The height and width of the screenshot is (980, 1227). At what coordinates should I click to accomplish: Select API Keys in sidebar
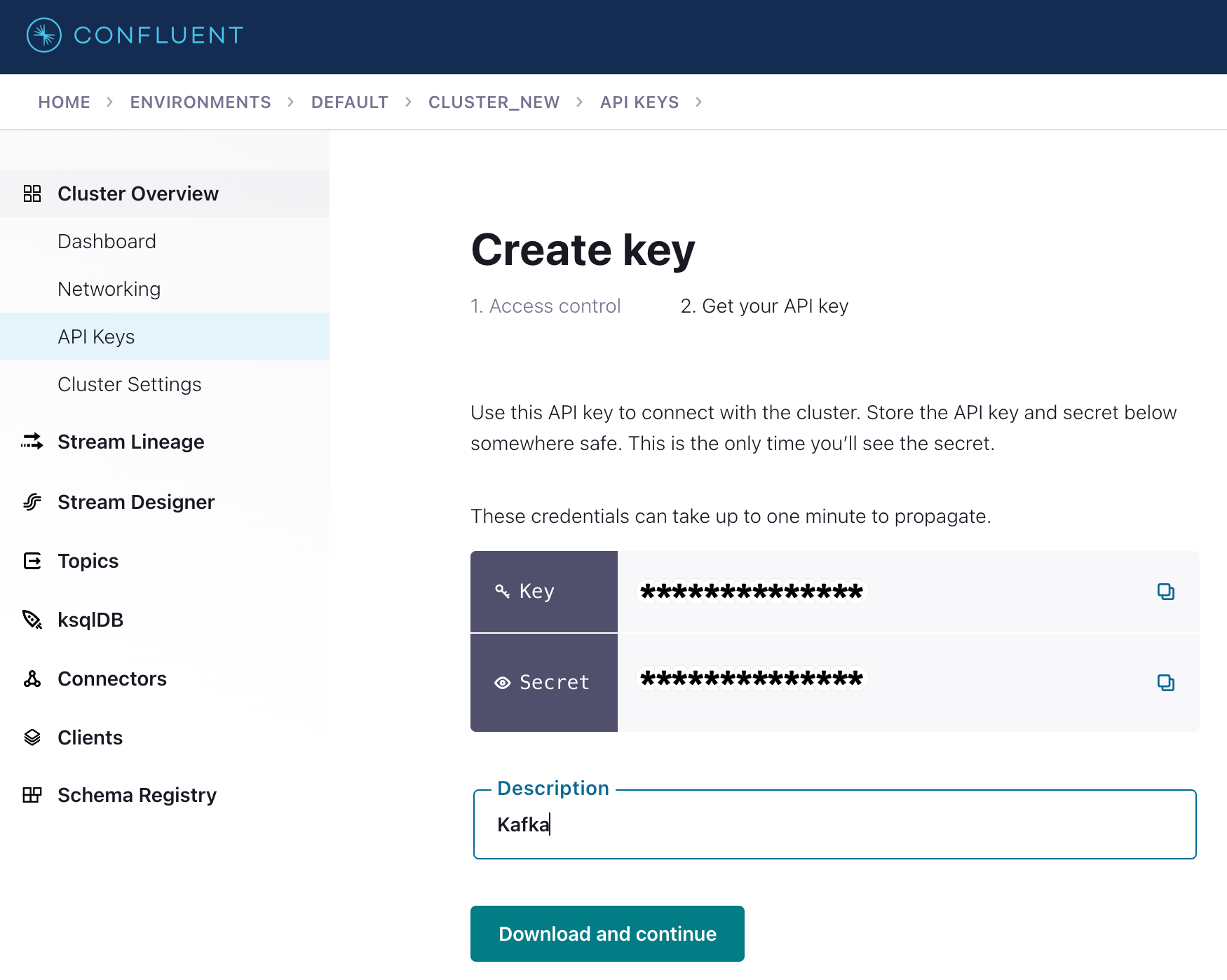[165, 336]
